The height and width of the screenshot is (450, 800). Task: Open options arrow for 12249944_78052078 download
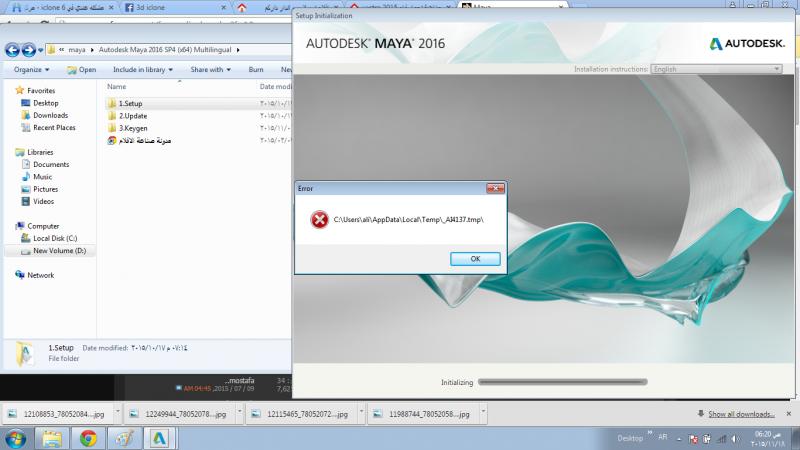pyautogui.click(x=239, y=411)
